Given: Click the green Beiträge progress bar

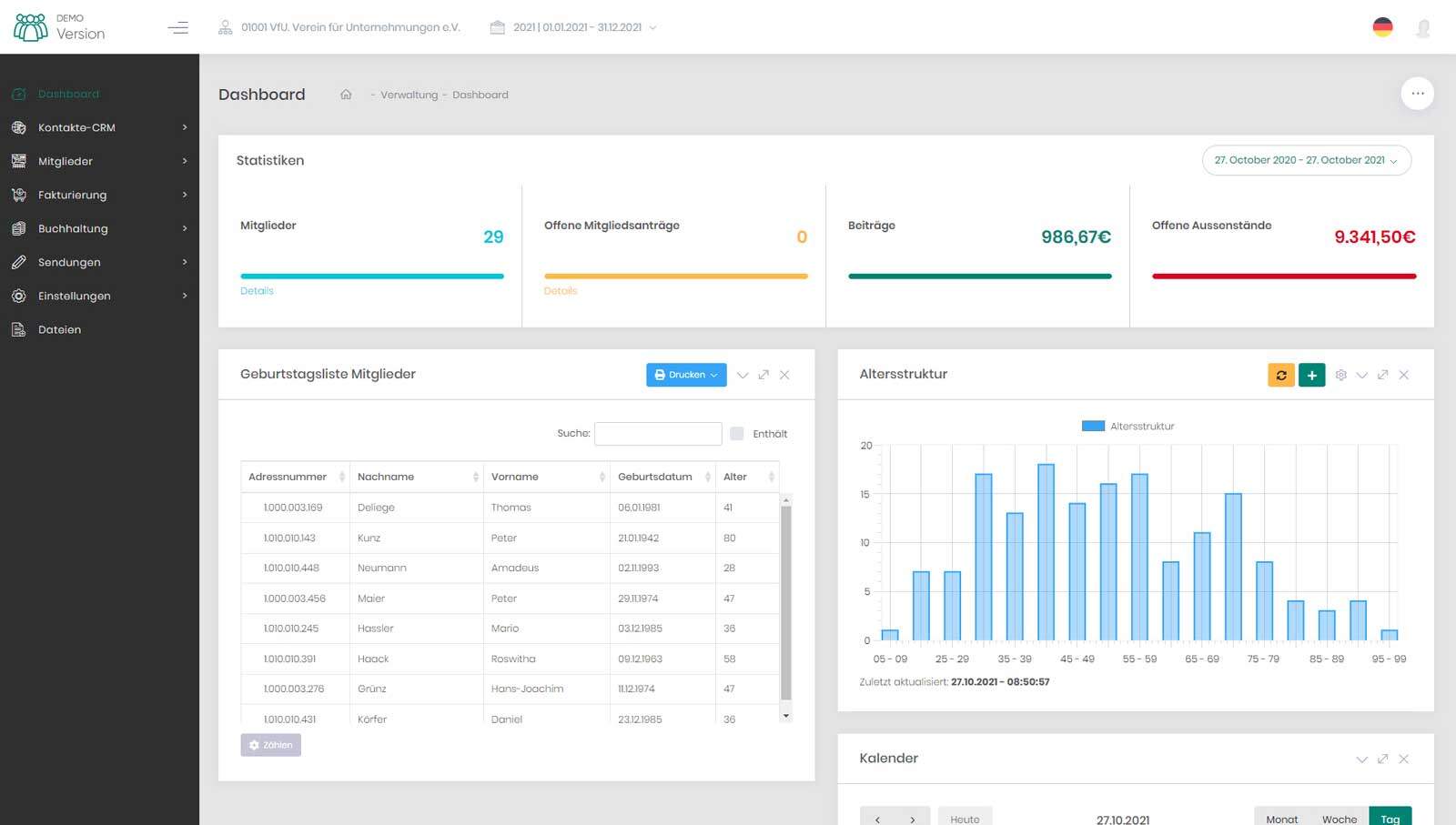Looking at the screenshot, I should coord(980,276).
